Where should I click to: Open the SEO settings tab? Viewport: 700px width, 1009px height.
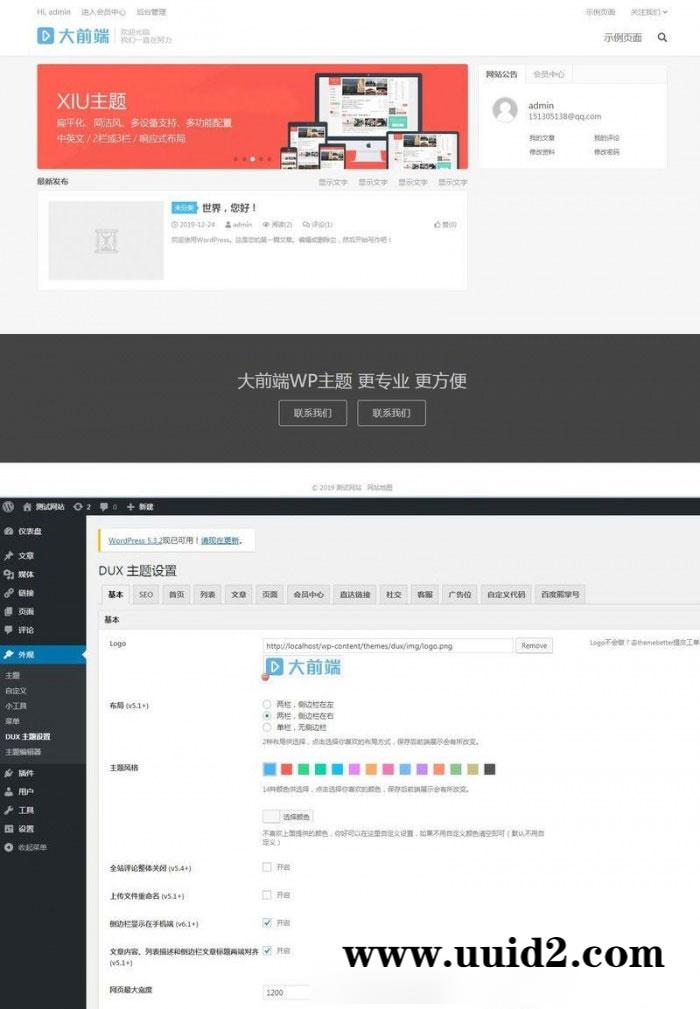[146, 595]
